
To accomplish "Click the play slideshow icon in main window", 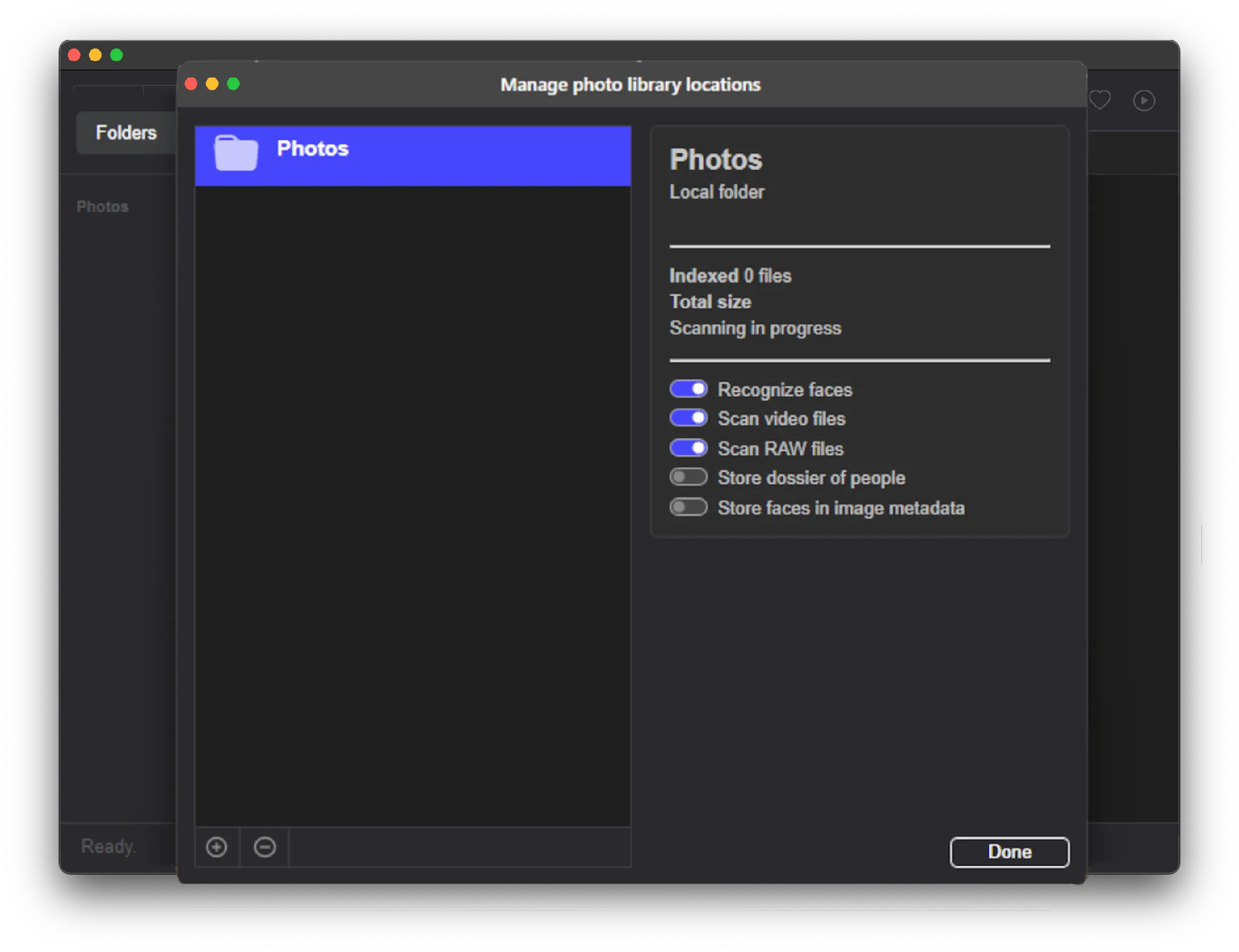I will [x=1143, y=100].
